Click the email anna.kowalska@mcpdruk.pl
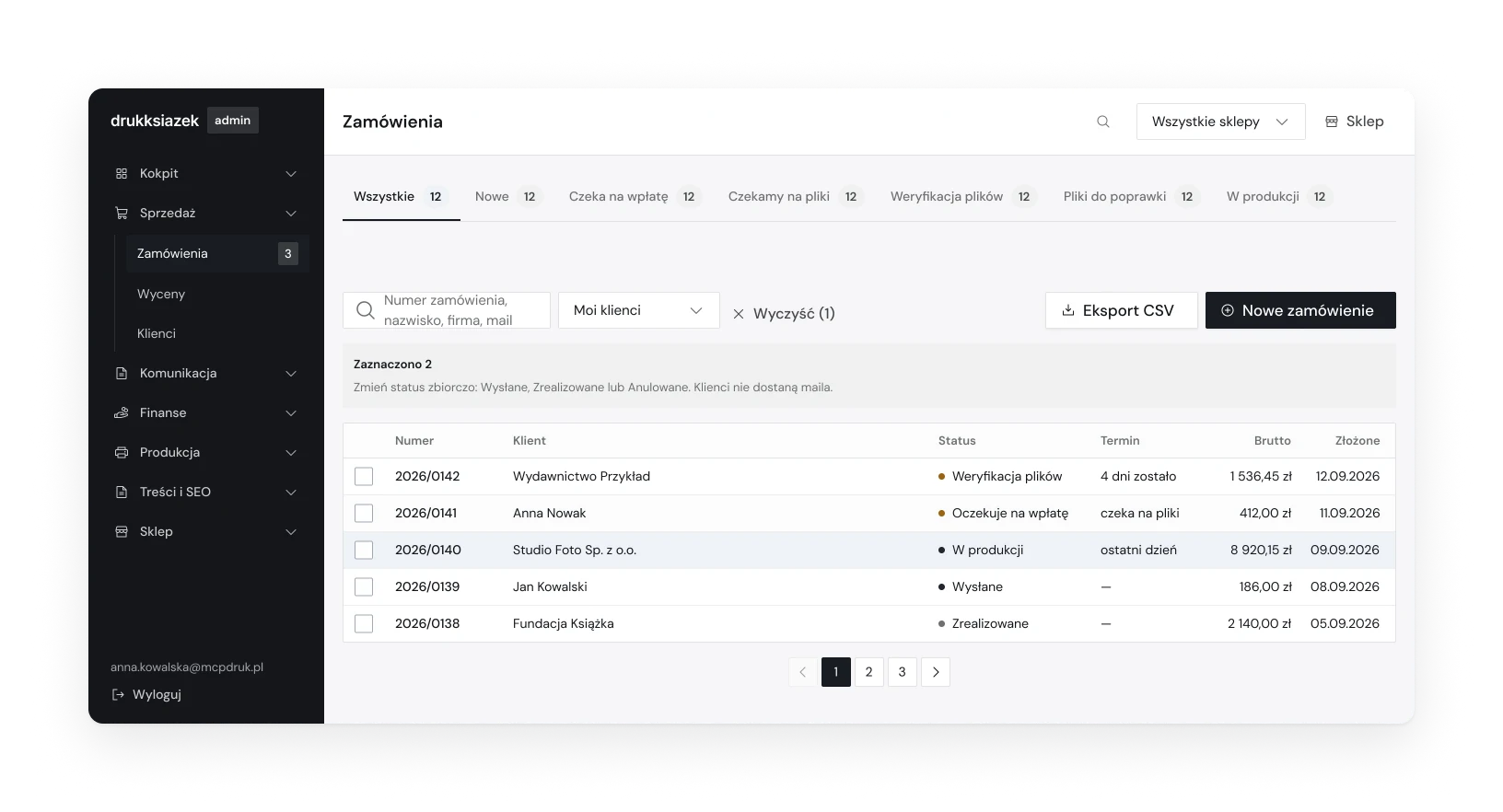Viewport: 1503px width, 812px height. pyautogui.click(x=187, y=667)
